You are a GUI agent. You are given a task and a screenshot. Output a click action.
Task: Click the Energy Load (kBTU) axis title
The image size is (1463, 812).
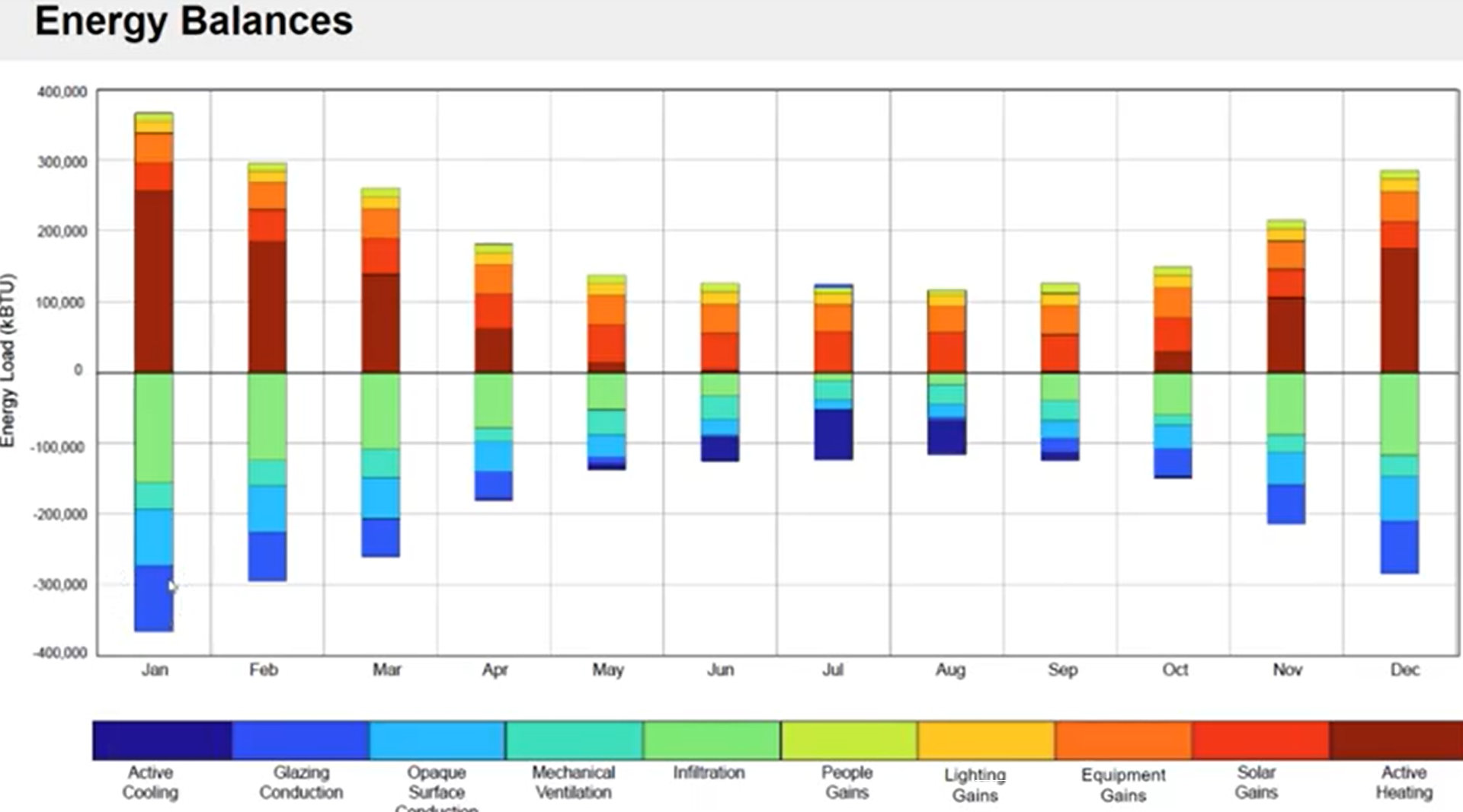click(8, 360)
